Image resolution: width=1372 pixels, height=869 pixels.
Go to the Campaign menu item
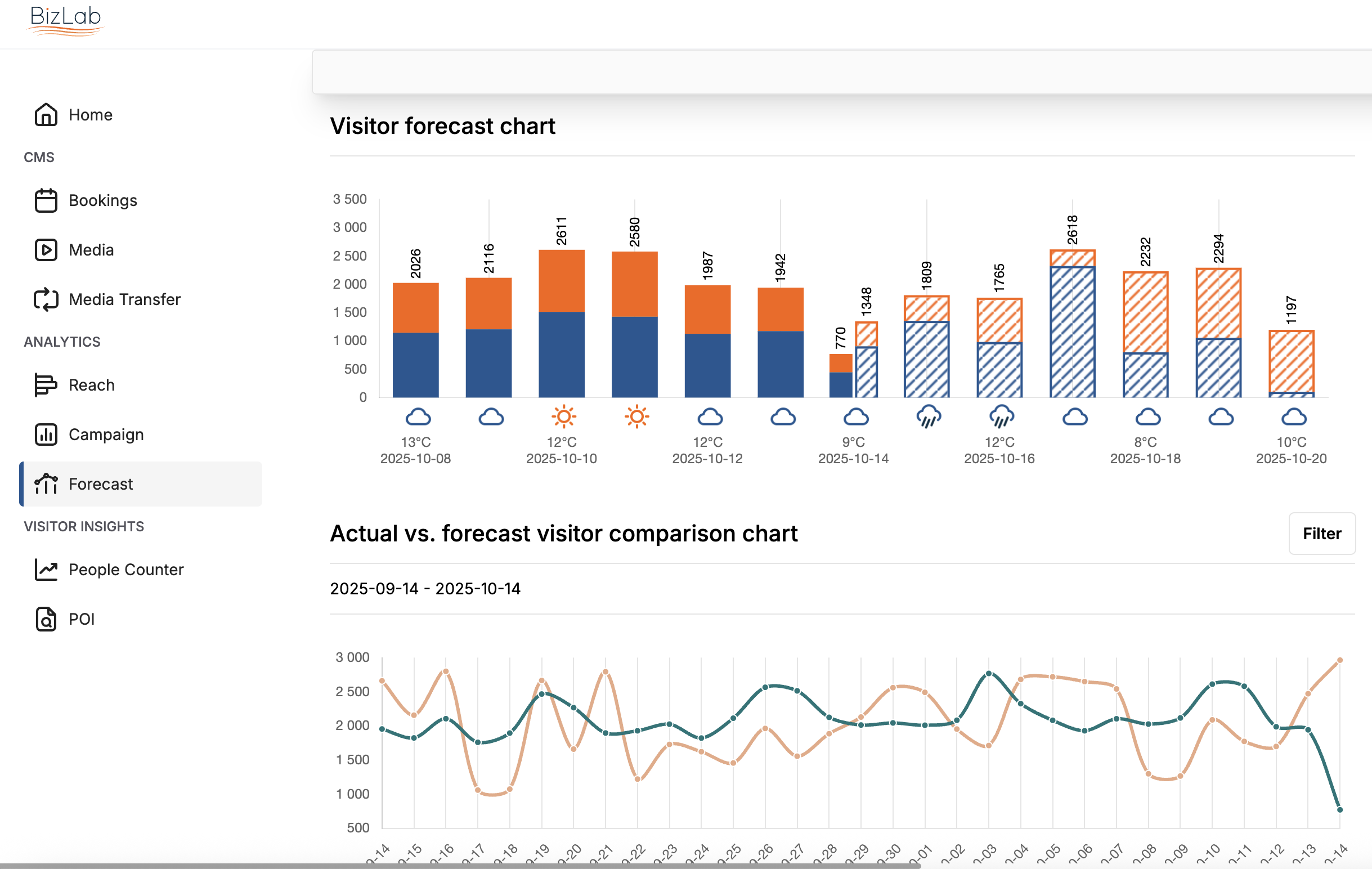coord(106,435)
